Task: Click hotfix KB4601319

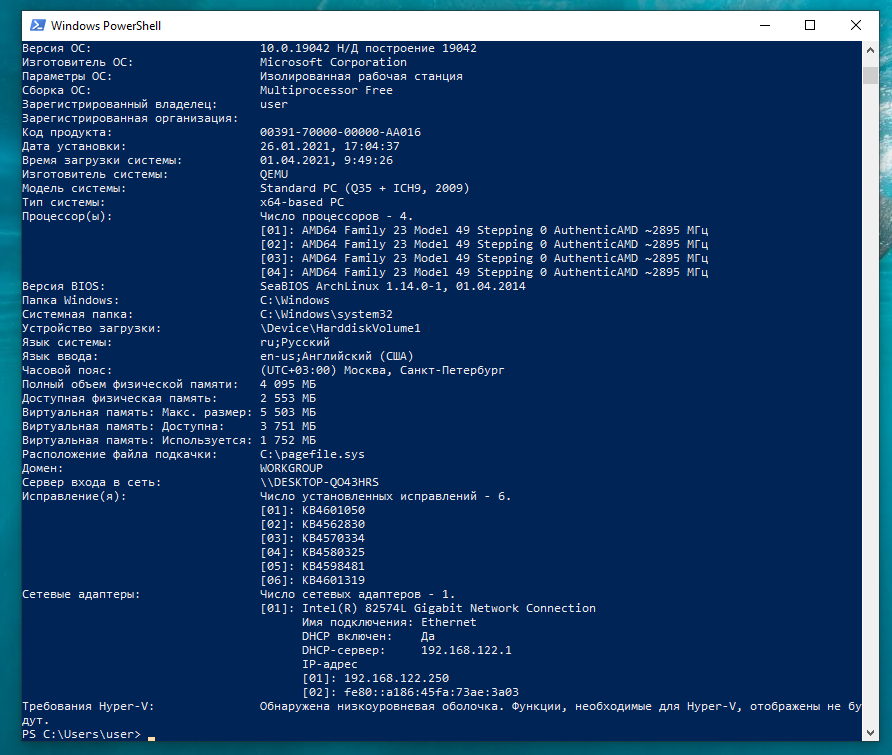Action: point(333,580)
